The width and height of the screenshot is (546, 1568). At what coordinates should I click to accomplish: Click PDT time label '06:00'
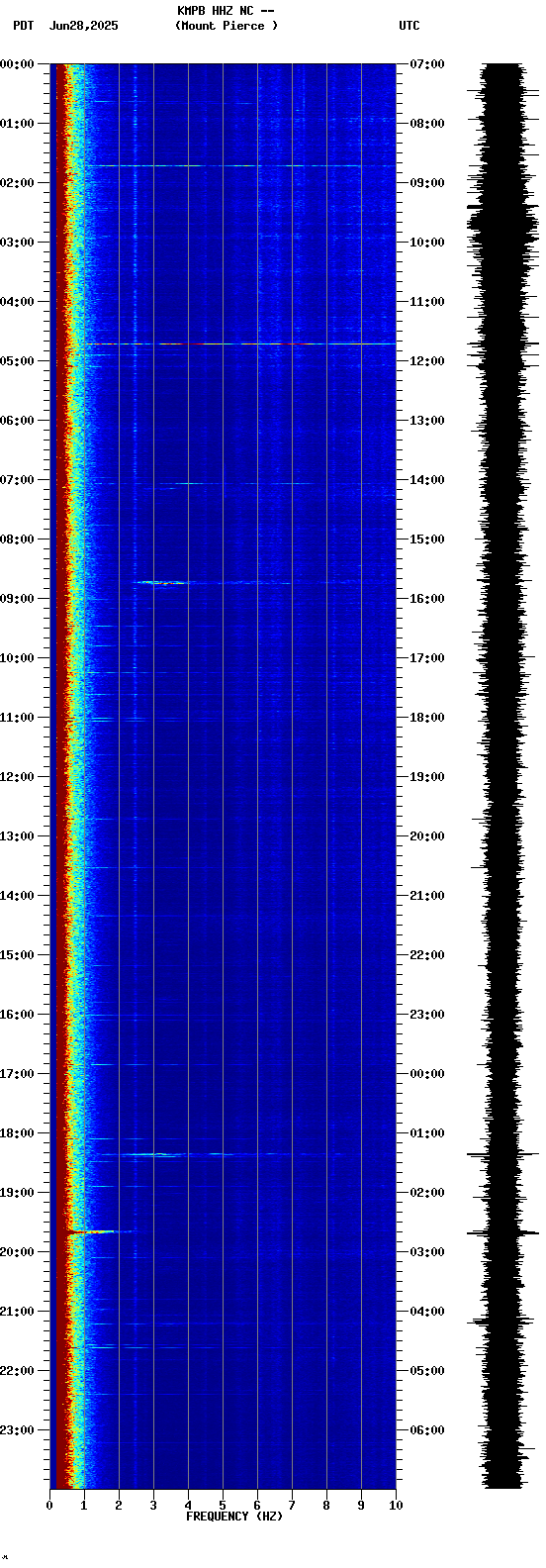[17, 421]
